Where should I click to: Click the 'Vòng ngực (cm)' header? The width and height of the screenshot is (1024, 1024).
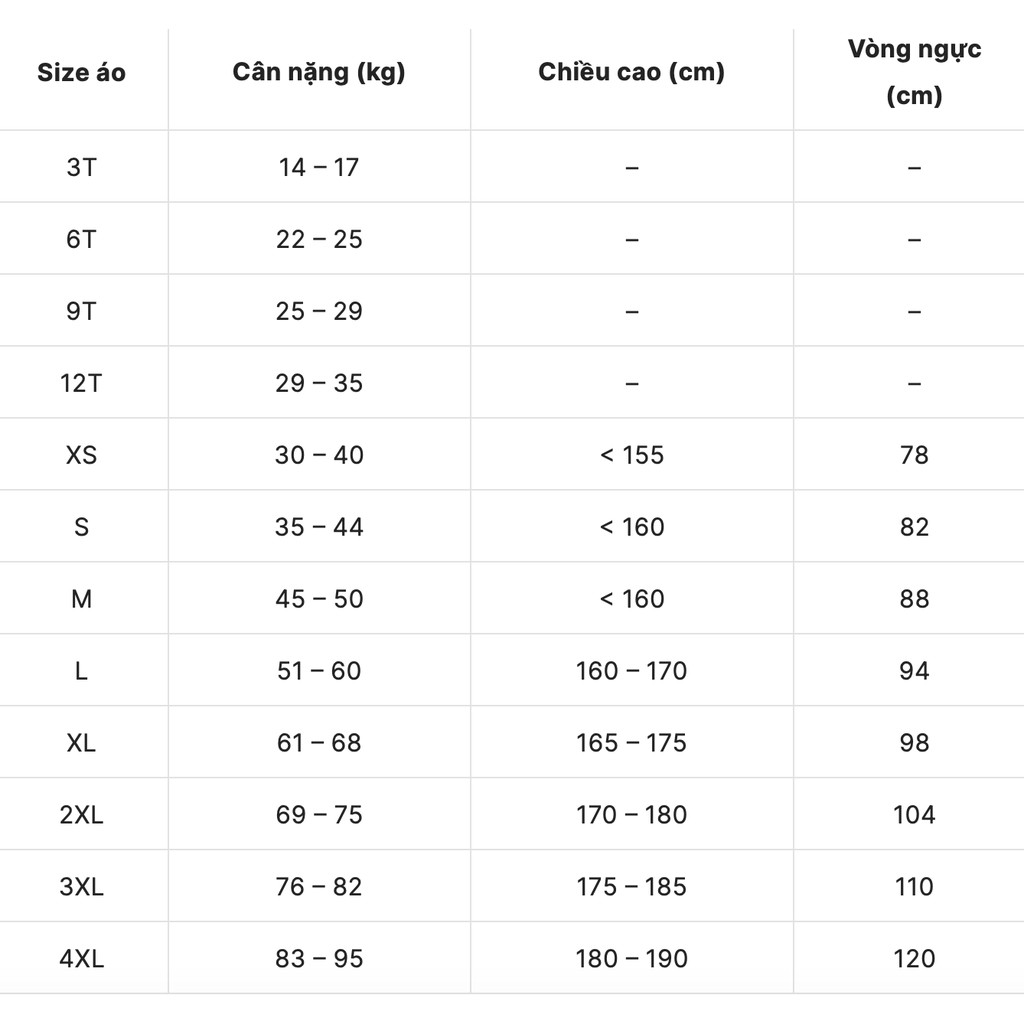pos(914,72)
